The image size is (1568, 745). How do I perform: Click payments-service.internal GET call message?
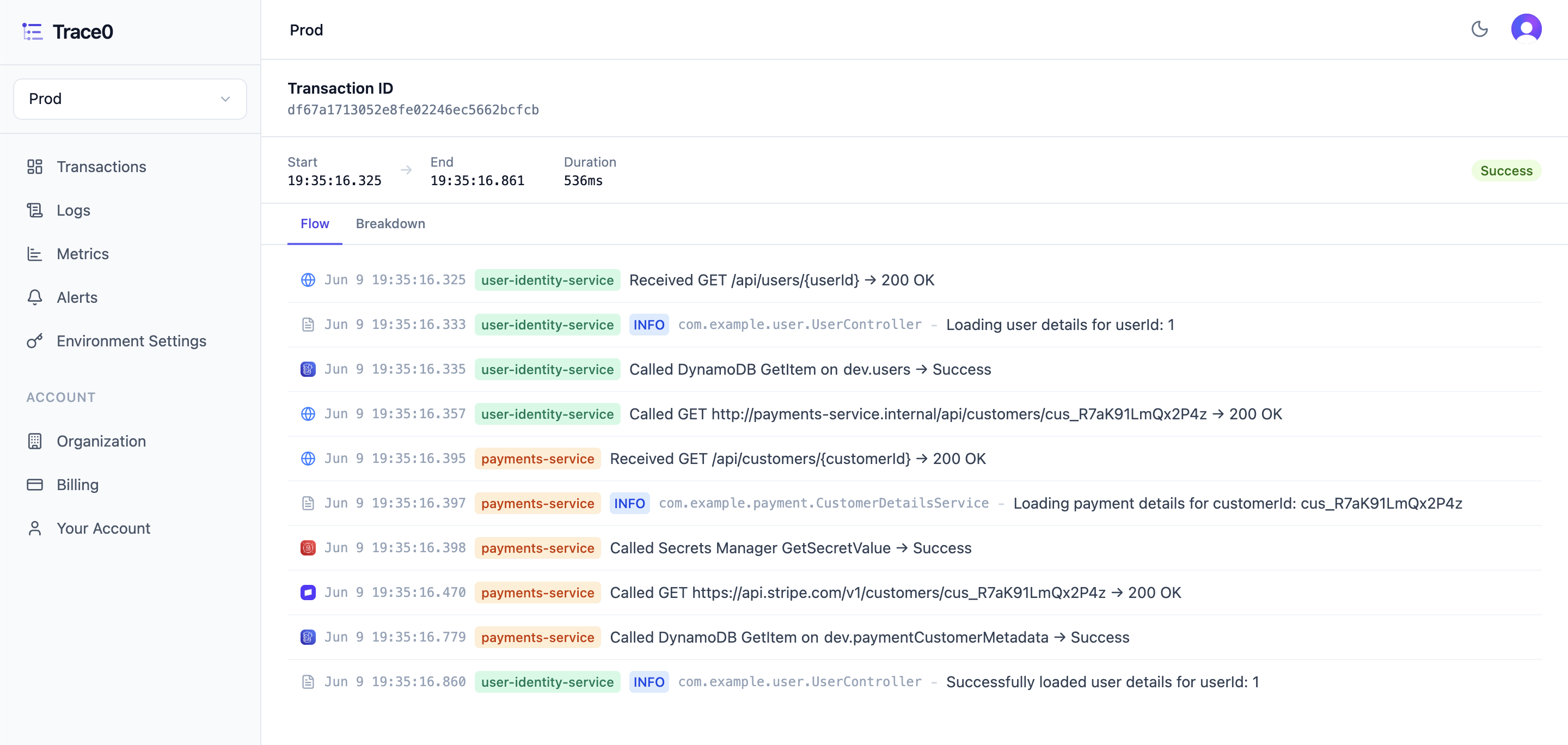pos(955,414)
